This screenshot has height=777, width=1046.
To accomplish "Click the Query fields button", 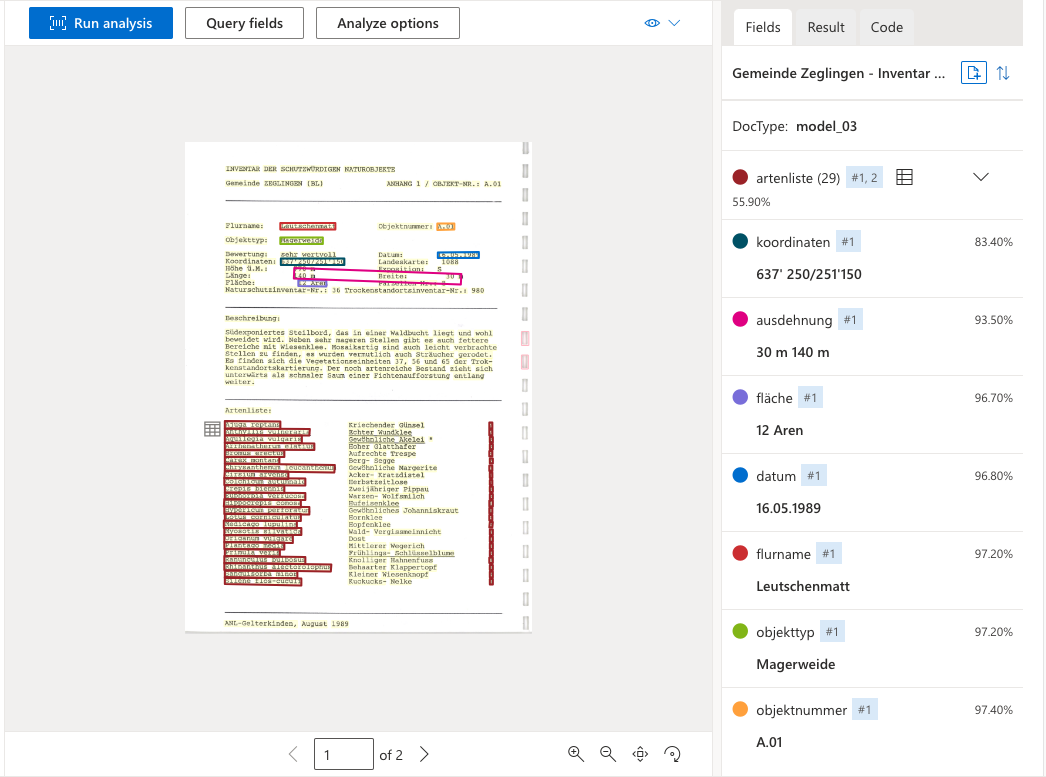I will 244,23.
